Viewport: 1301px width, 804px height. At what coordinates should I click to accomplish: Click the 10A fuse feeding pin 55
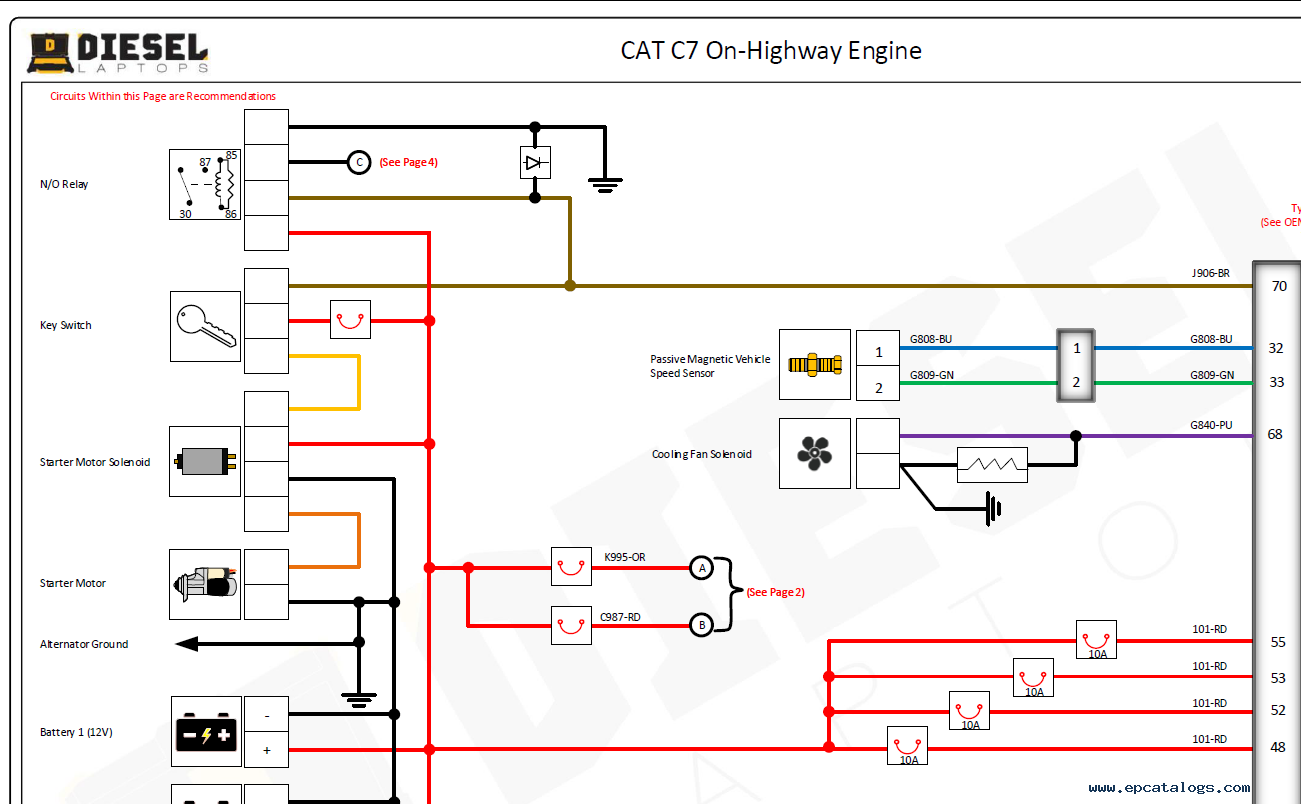[1096, 640]
